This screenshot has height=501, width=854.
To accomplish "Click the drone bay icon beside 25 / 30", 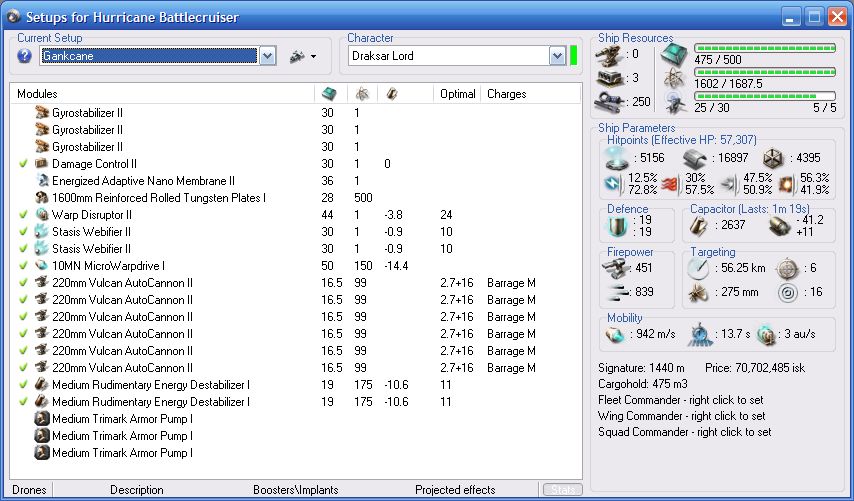I will click(675, 102).
